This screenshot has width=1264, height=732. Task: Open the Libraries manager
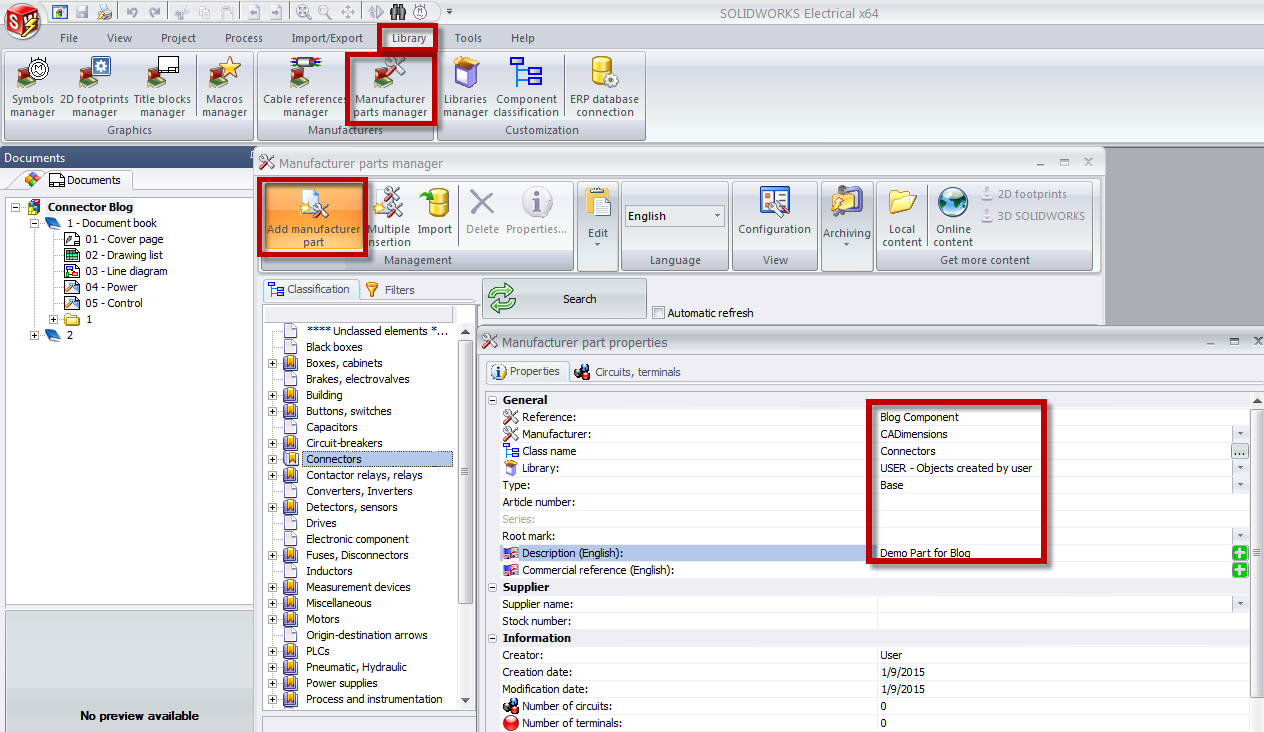465,87
